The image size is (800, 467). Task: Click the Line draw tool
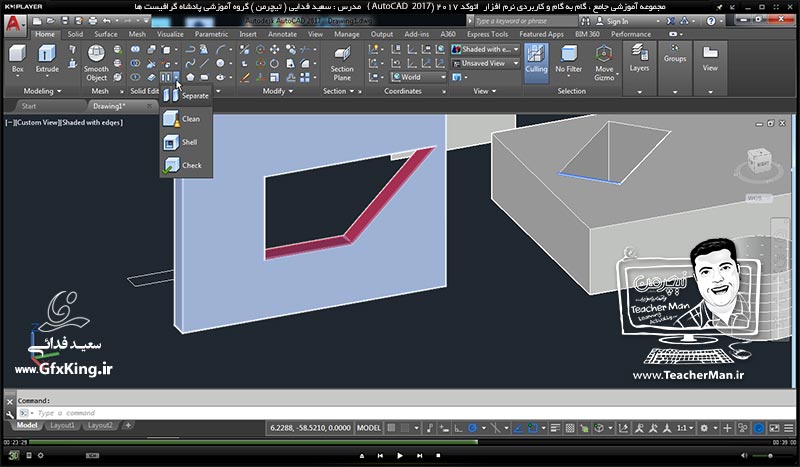[x=205, y=63]
